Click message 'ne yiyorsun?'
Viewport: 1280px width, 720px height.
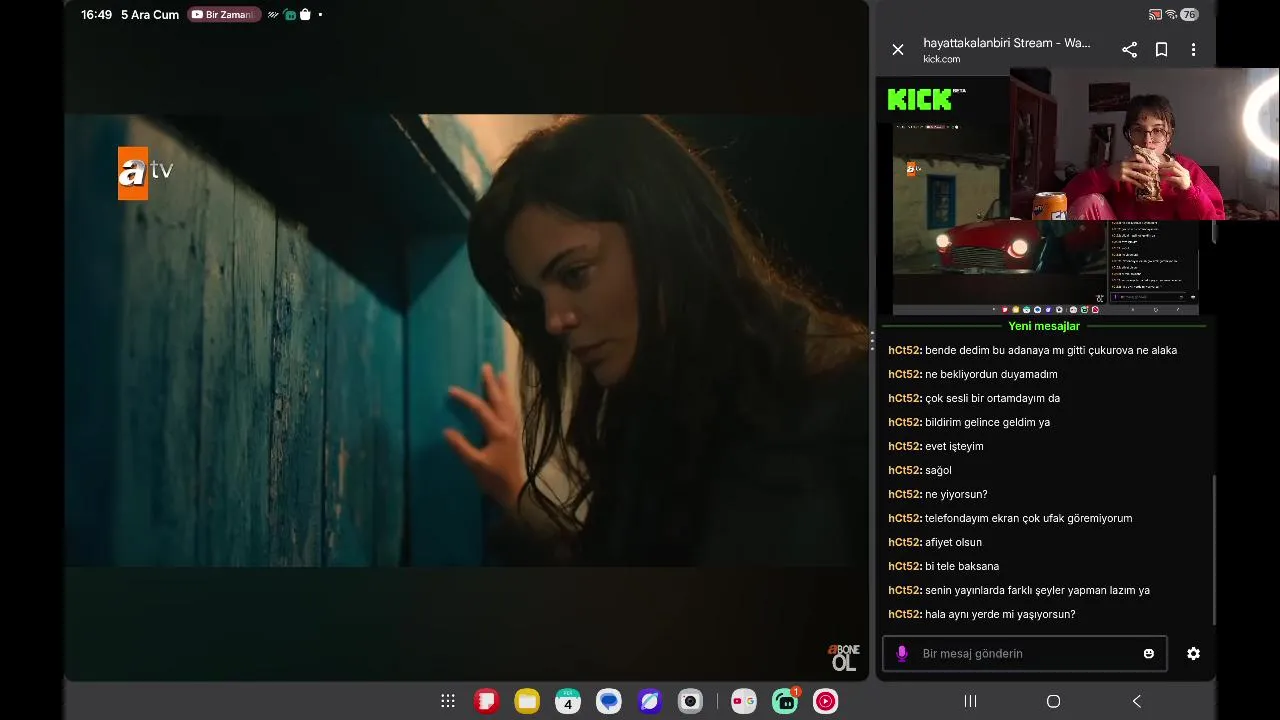[x=956, y=494]
